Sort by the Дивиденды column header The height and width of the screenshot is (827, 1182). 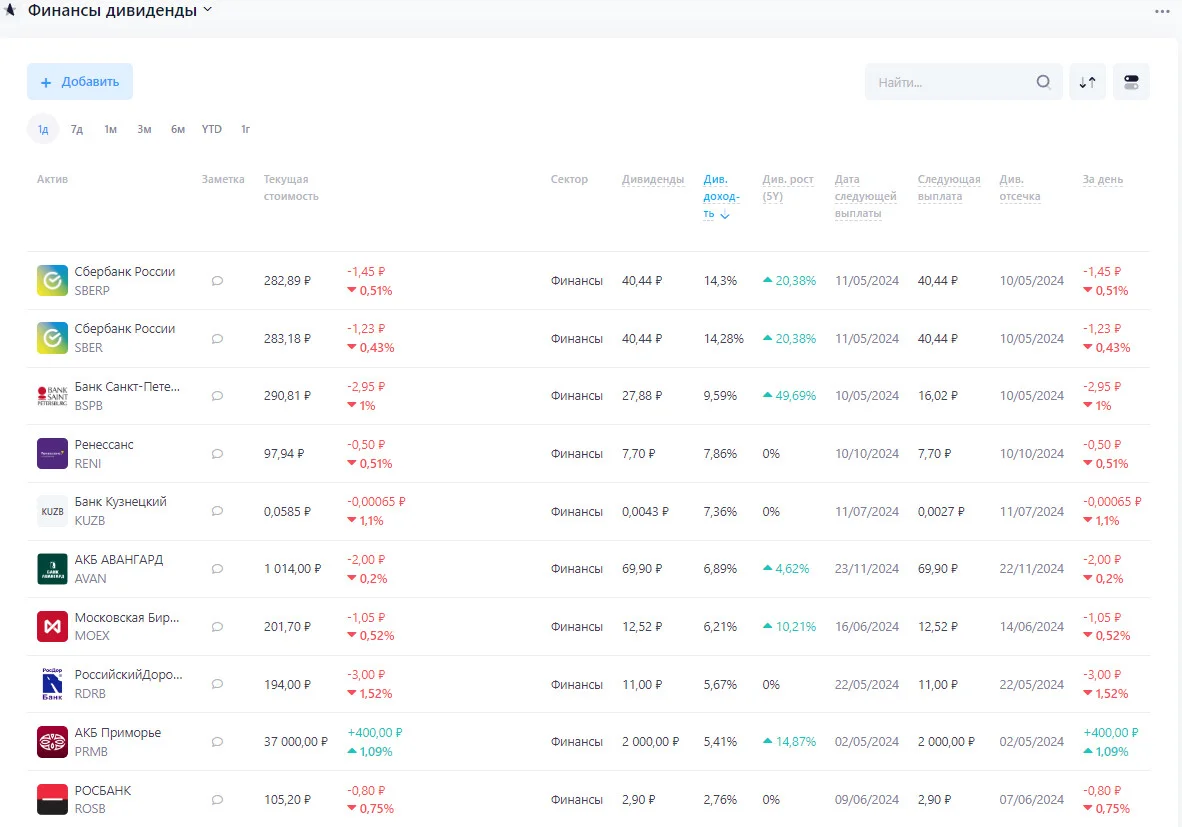(x=653, y=179)
